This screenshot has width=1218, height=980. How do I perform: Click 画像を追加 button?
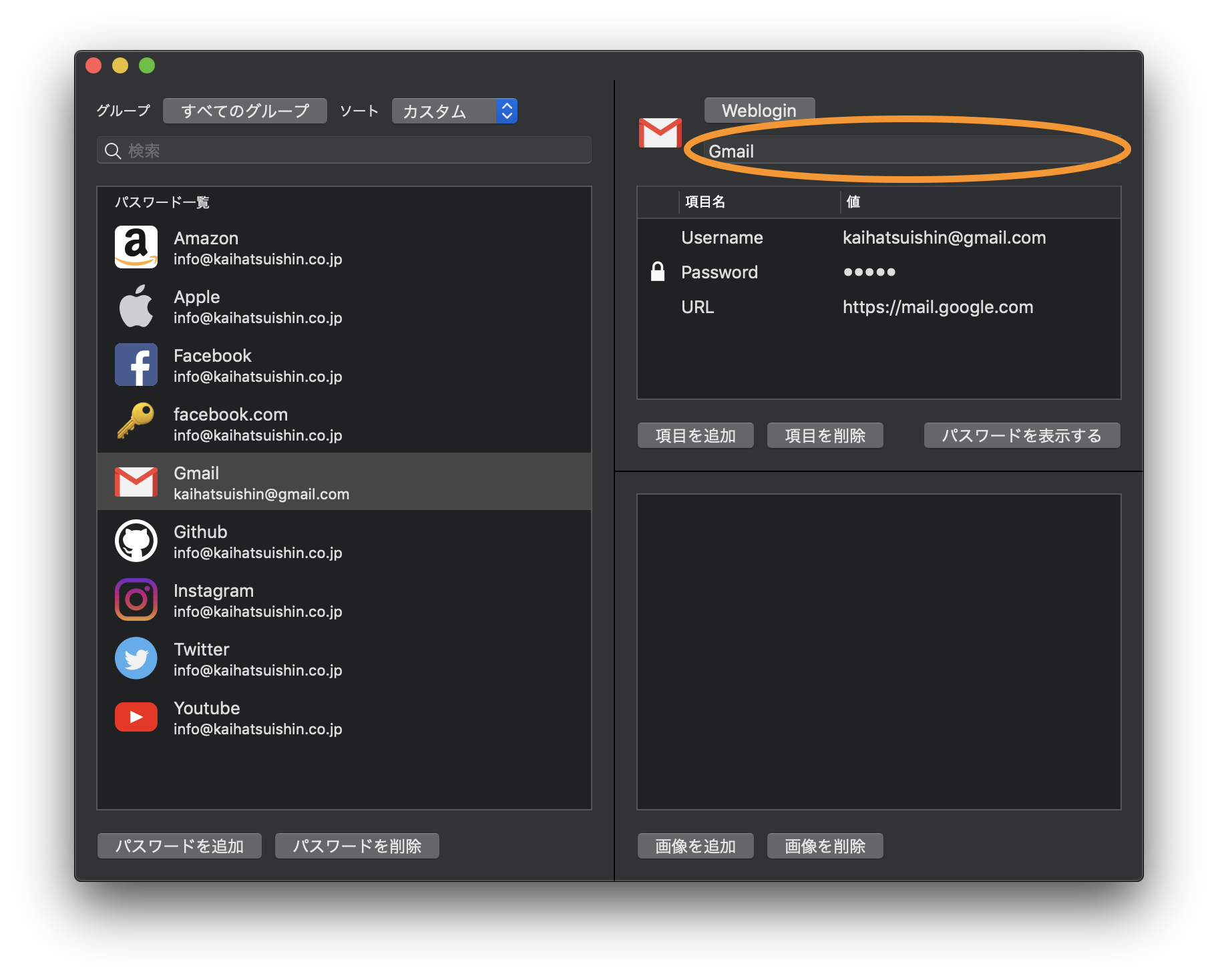point(696,846)
